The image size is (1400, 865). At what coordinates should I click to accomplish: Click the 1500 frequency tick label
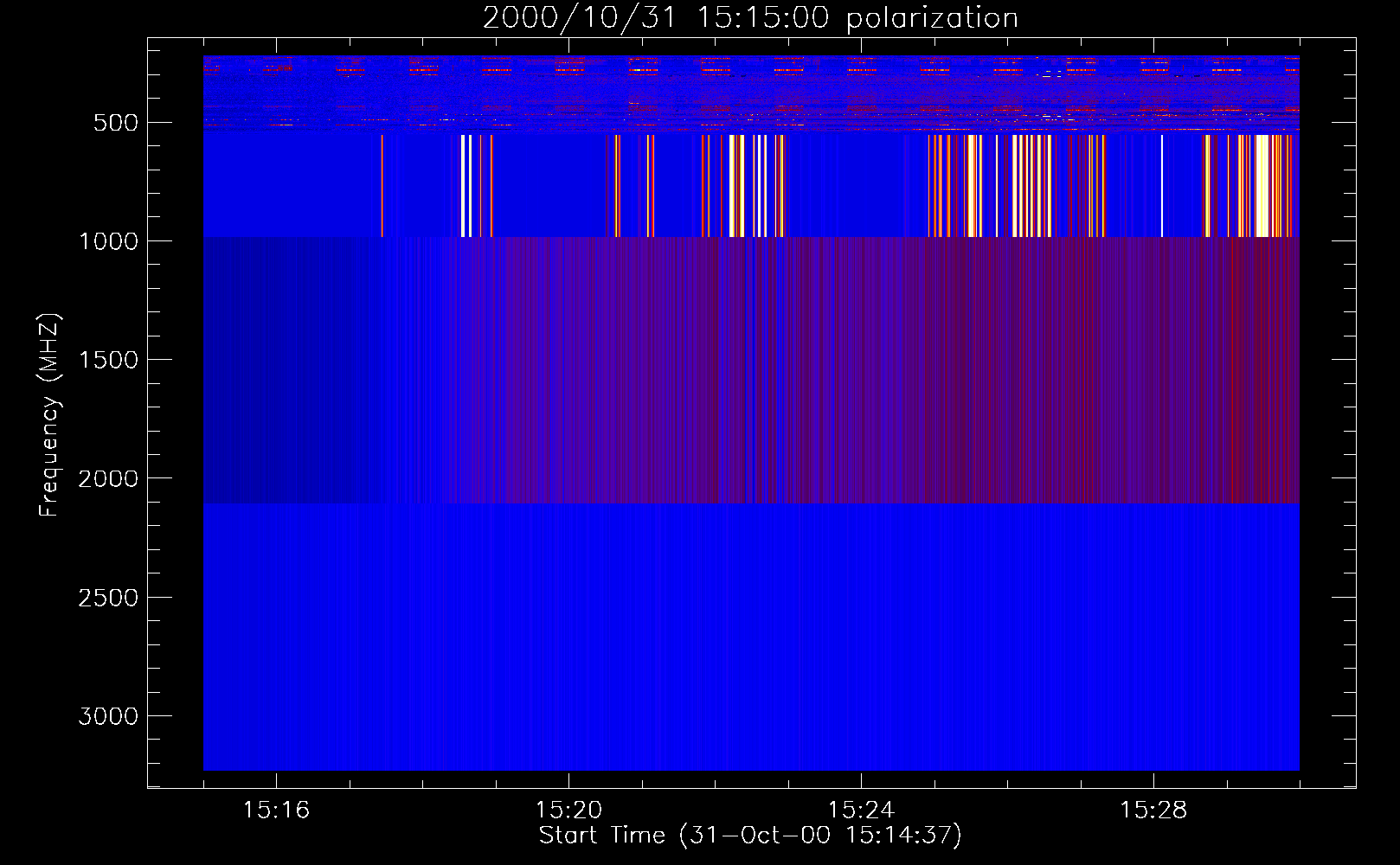pyautogui.click(x=108, y=360)
